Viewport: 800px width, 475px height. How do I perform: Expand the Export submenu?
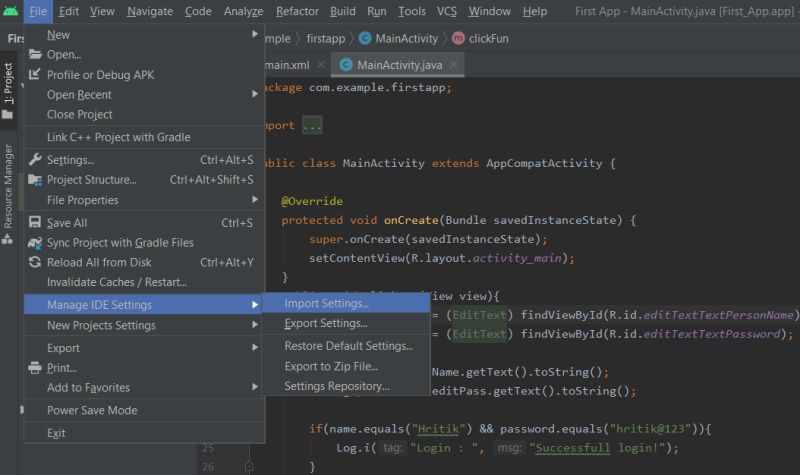tap(255, 347)
